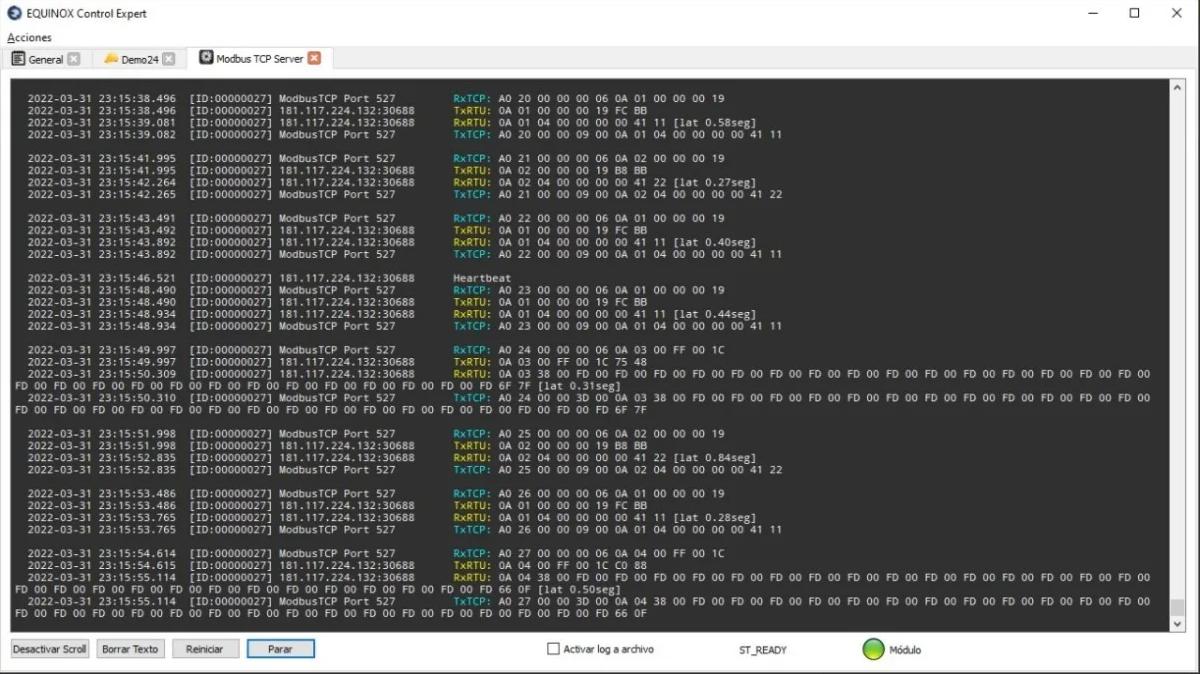Click RxTCP line at 23:15:41.995

pos(376,158)
